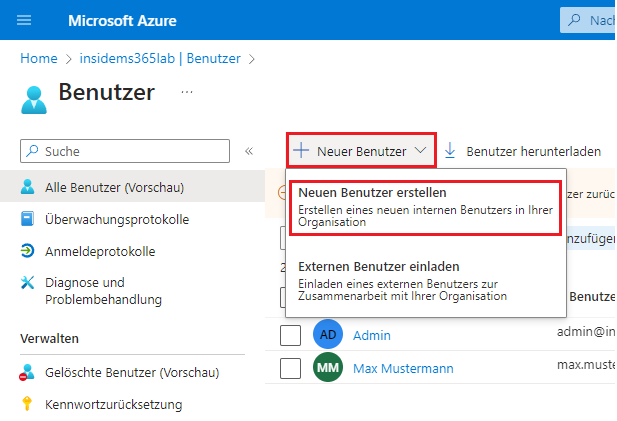The width and height of the screenshot is (617, 421).
Task: Open the hamburger portal menu
Action: click(25, 20)
